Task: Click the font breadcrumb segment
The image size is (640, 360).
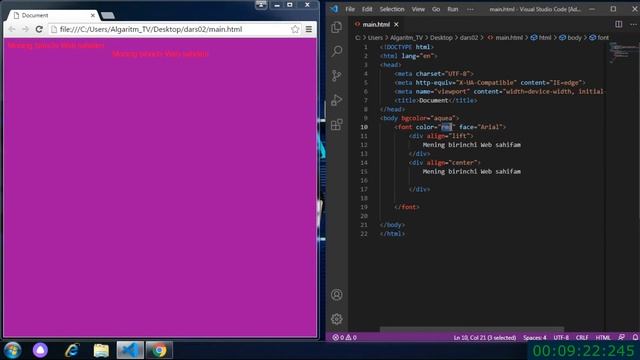Action: 599,38
